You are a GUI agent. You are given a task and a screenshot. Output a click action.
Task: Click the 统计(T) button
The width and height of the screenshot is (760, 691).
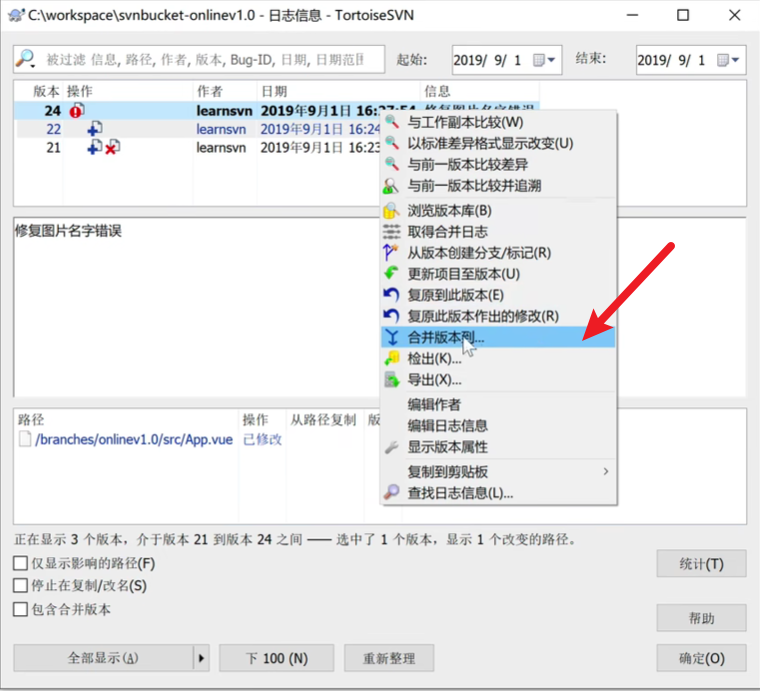coord(701,564)
